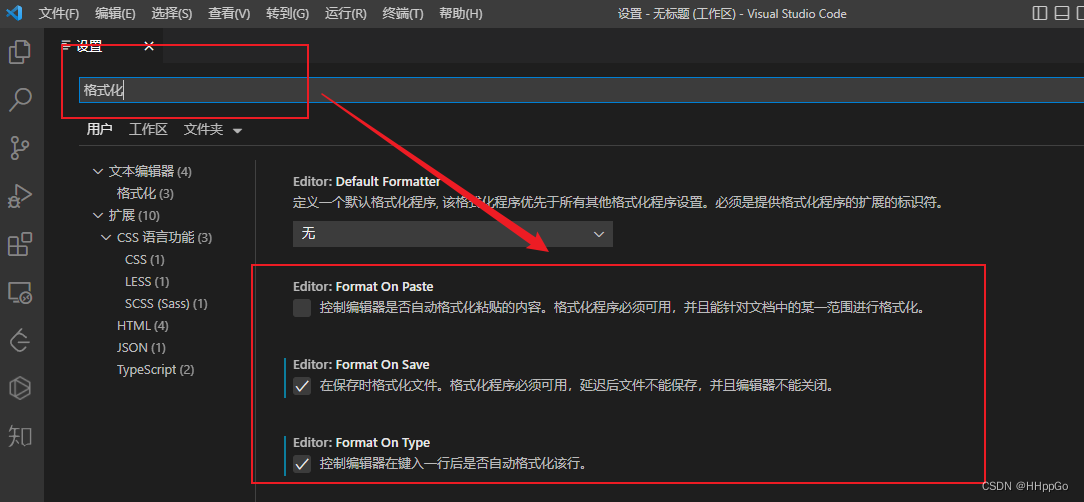
Task: Open the 查看(V) menu
Action: 230,14
